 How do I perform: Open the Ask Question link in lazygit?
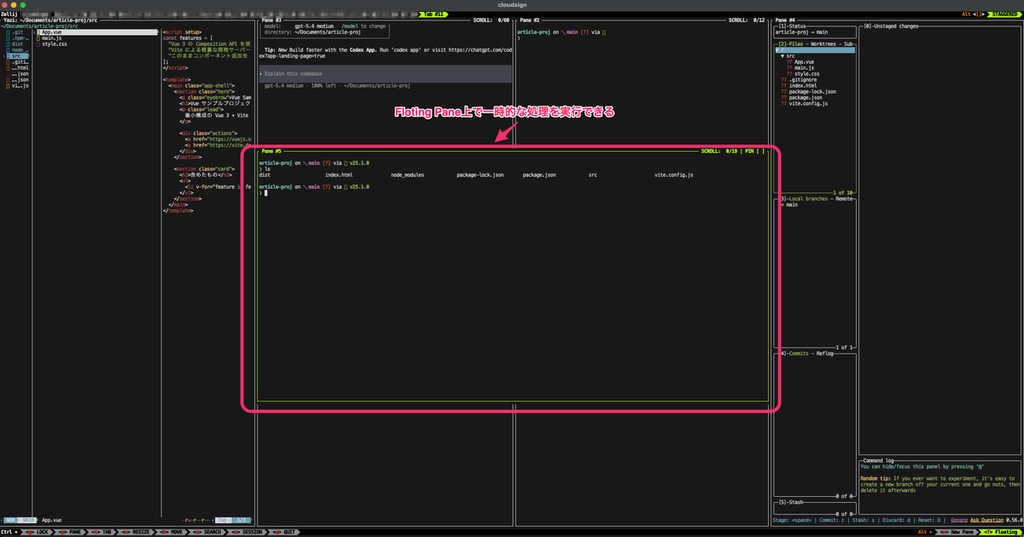(x=987, y=520)
